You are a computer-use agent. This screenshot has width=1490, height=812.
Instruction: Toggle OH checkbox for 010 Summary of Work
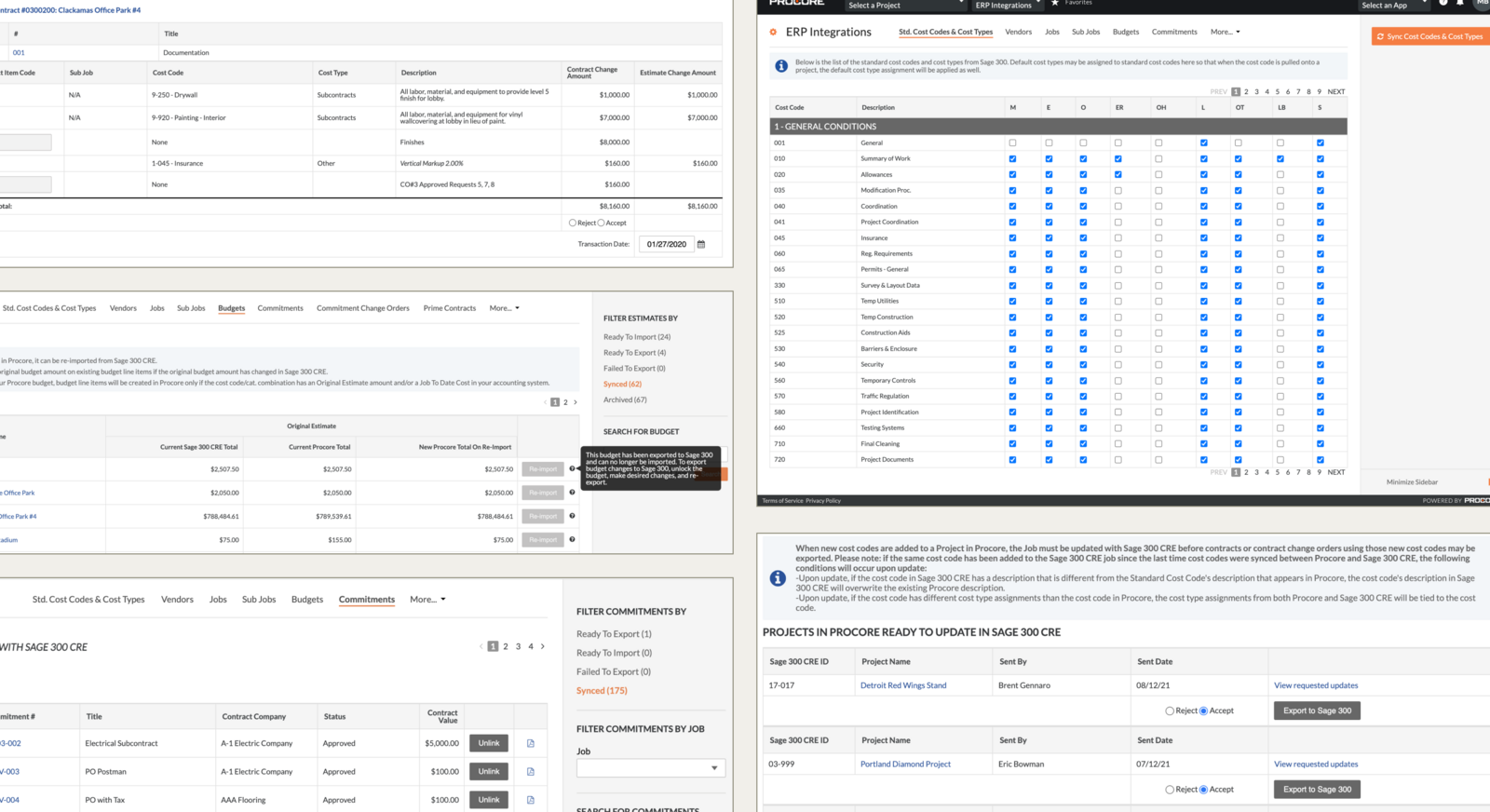1158,158
